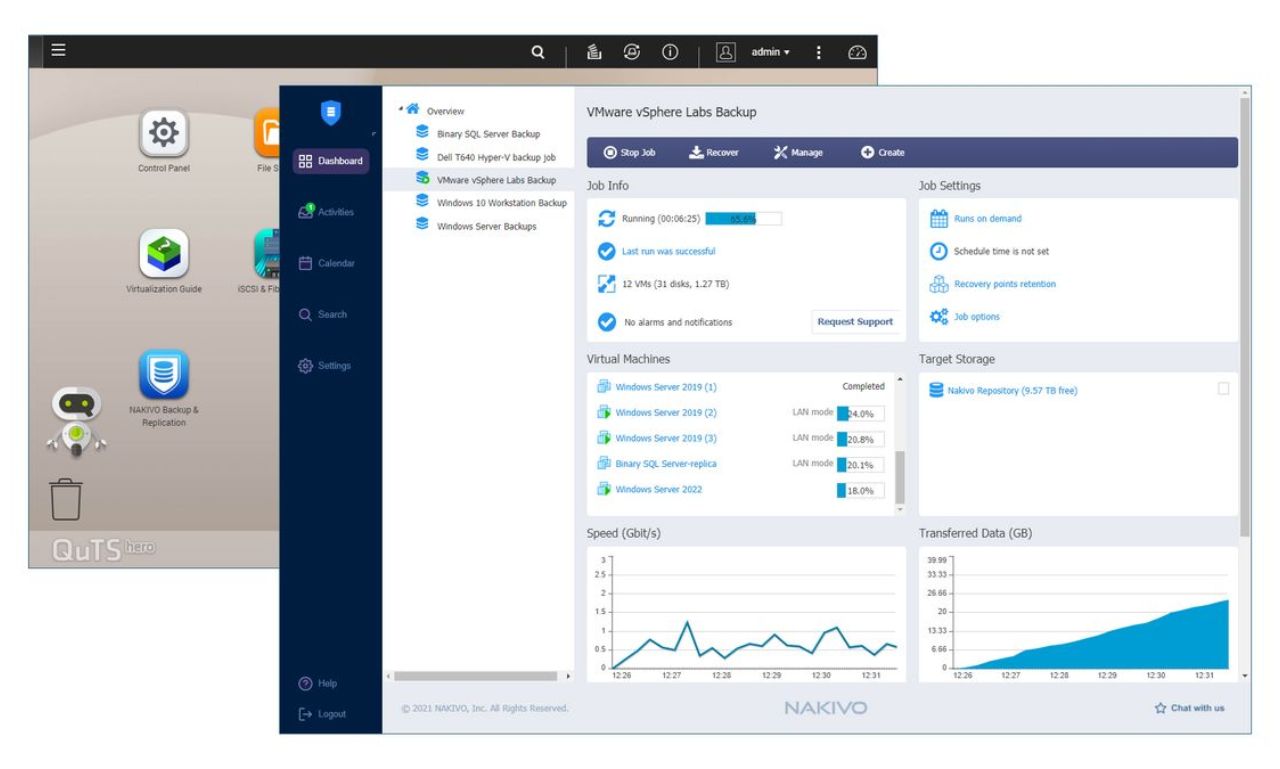The height and width of the screenshot is (769, 1280).
Task: Open the info notifications icon in QuTS bar
Action: point(669,53)
